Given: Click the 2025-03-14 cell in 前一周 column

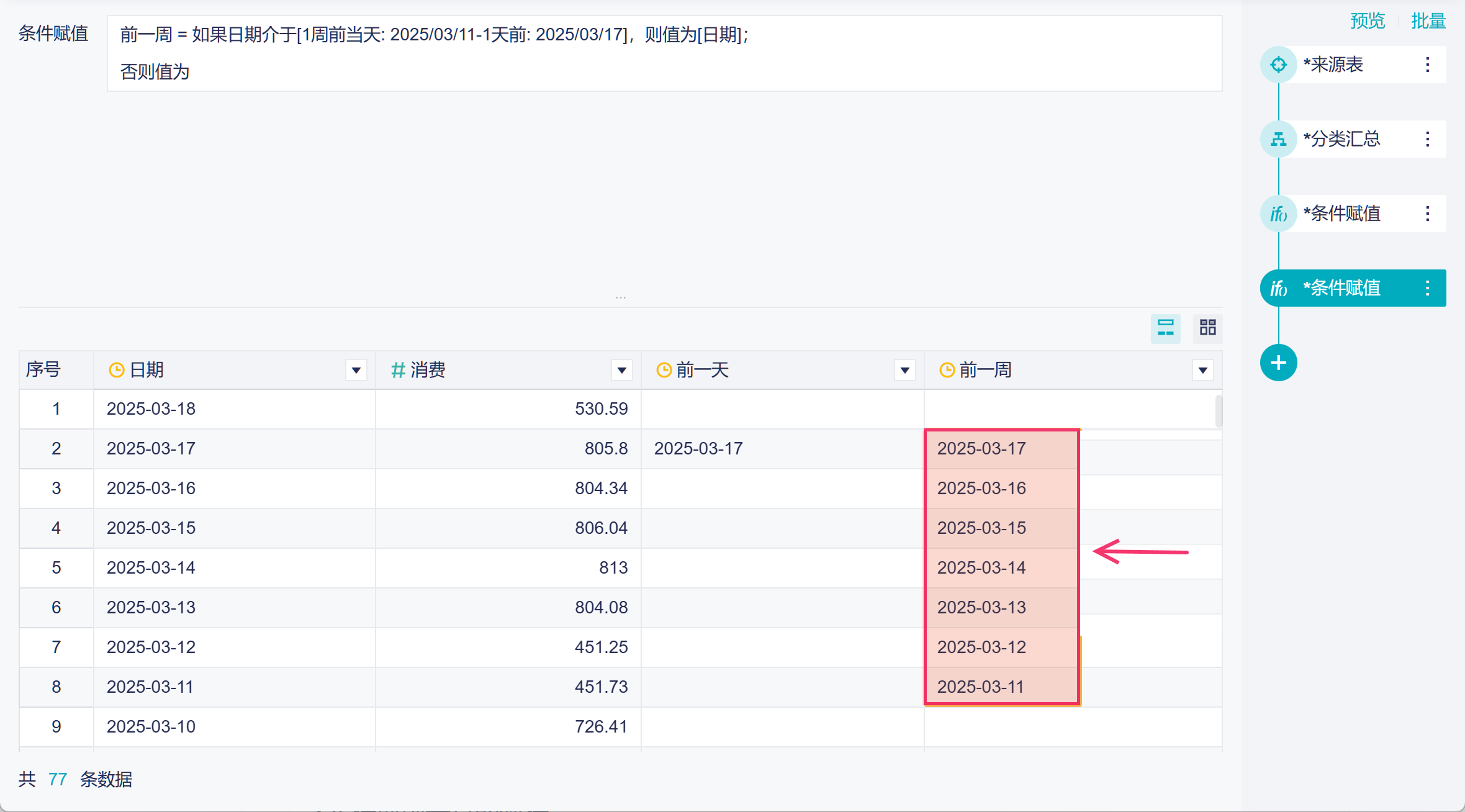Looking at the screenshot, I should click(981, 567).
